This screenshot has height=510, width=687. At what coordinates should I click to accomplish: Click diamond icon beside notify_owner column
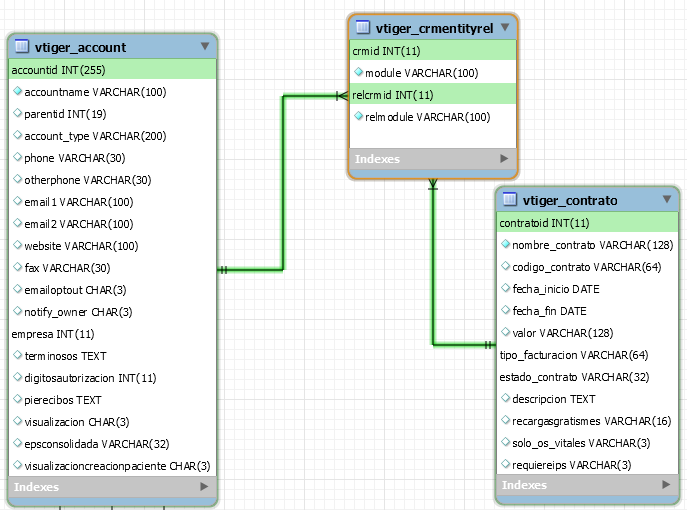(x=18, y=311)
